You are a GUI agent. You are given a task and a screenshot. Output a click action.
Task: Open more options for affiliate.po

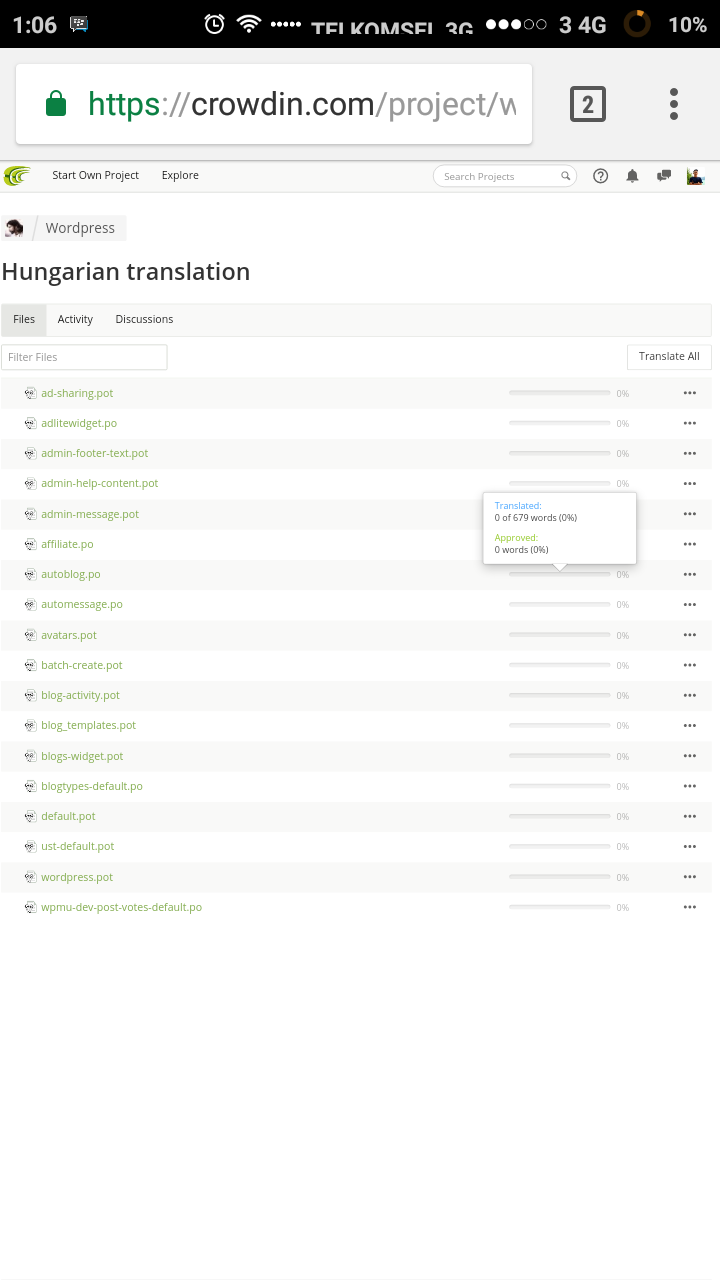click(x=689, y=544)
